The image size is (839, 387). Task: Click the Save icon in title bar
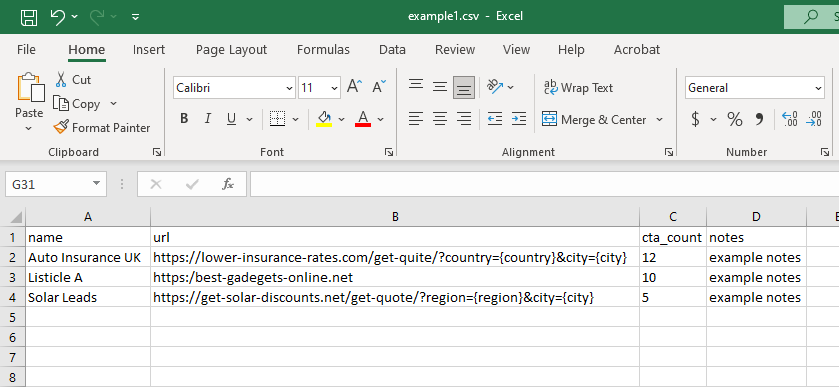29,17
